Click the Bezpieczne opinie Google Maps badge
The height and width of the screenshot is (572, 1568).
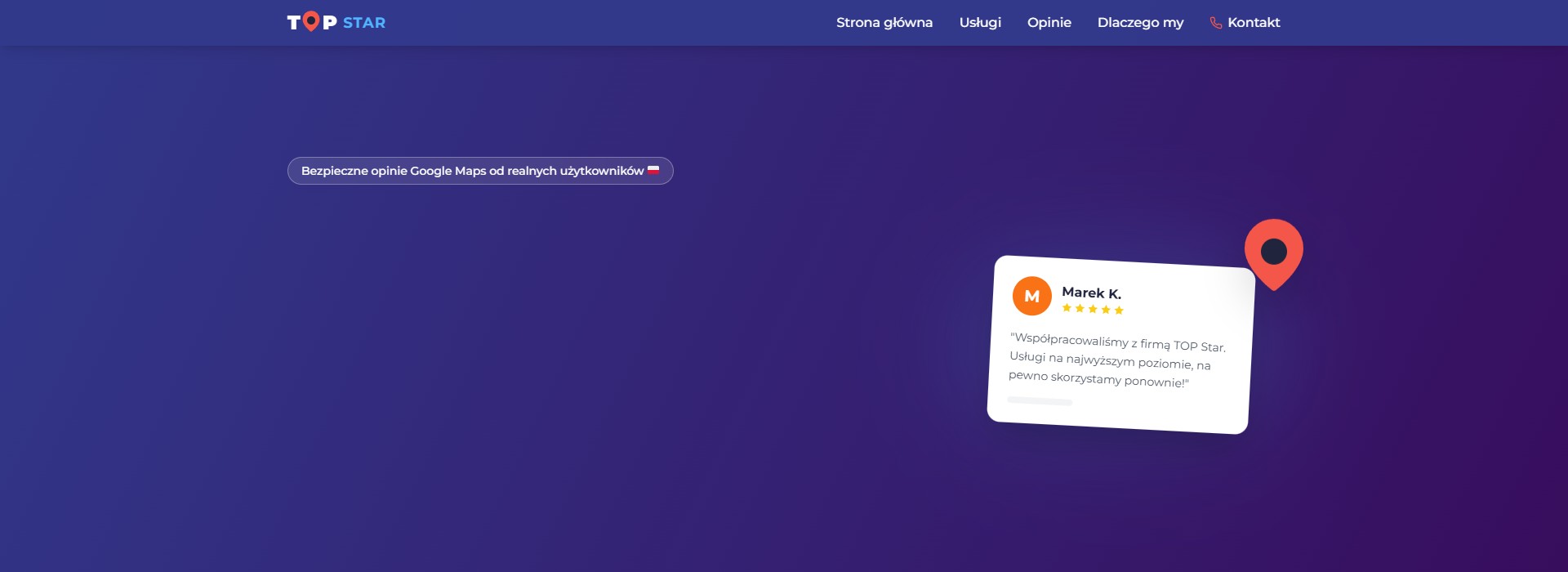pyautogui.click(x=480, y=171)
